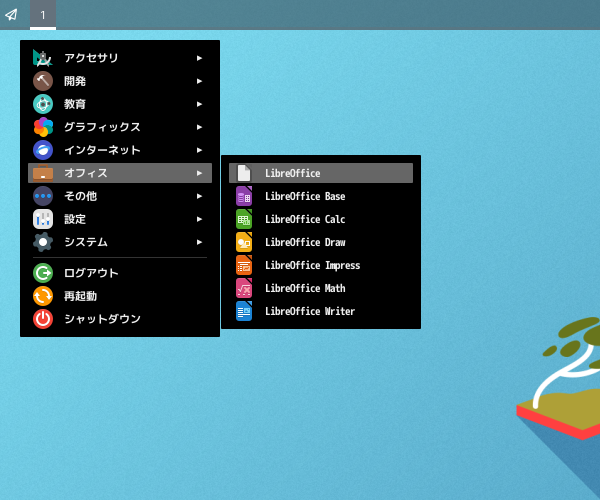This screenshot has width=600, height=500.
Task: Click the インターネット globe icon
Action: pos(43,150)
